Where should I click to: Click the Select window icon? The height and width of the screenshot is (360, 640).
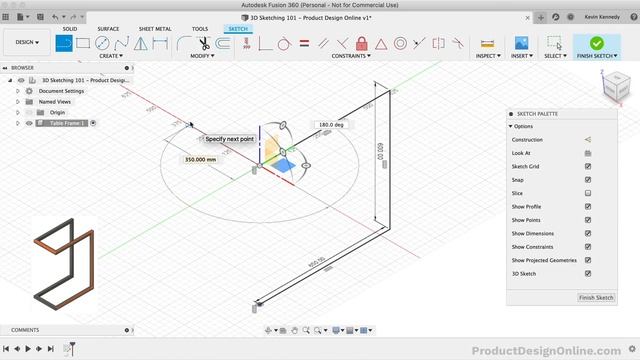coord(554,43)
